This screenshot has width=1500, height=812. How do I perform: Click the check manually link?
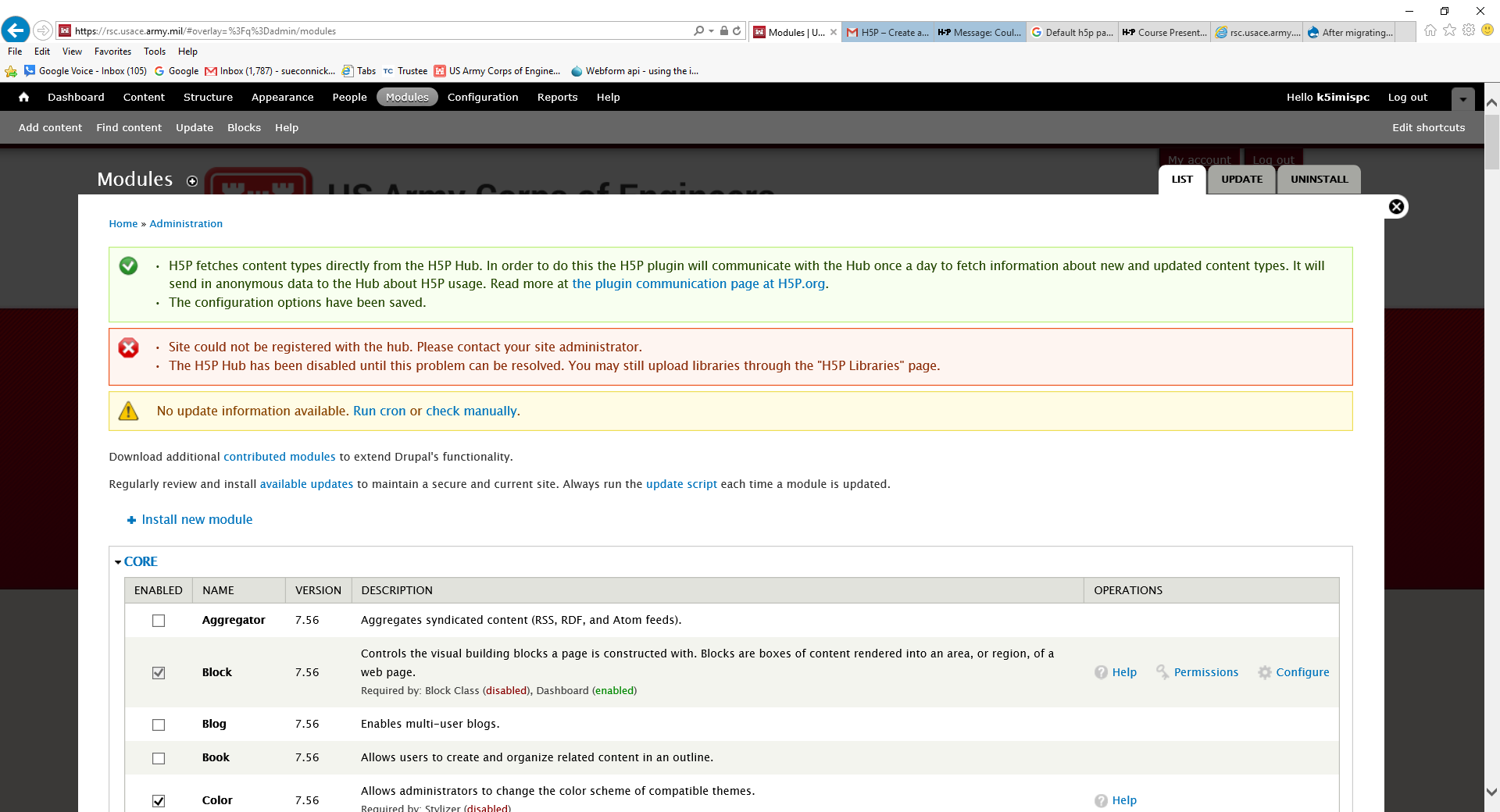(471, 411)
